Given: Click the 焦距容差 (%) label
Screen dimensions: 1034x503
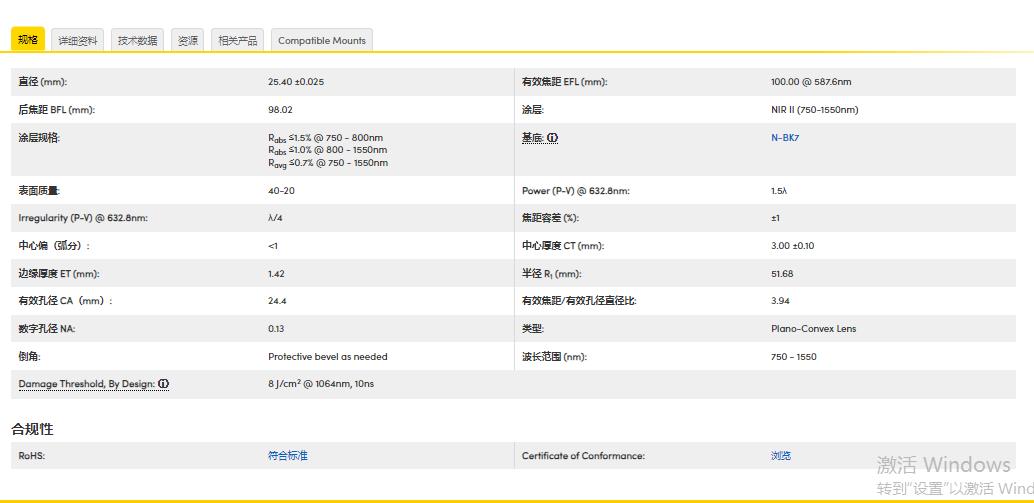Looking at the screenshot, I should click(550, 218).
